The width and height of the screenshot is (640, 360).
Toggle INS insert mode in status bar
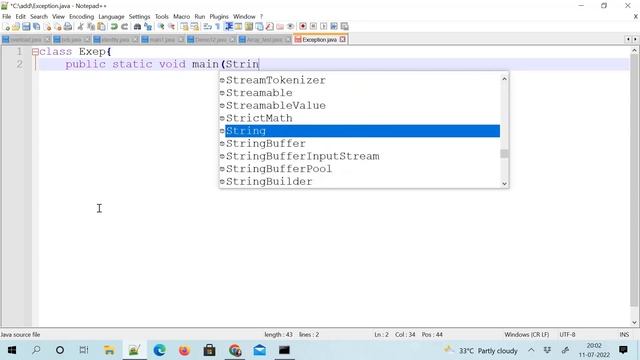pyautogui.click(x=624, y=334)
